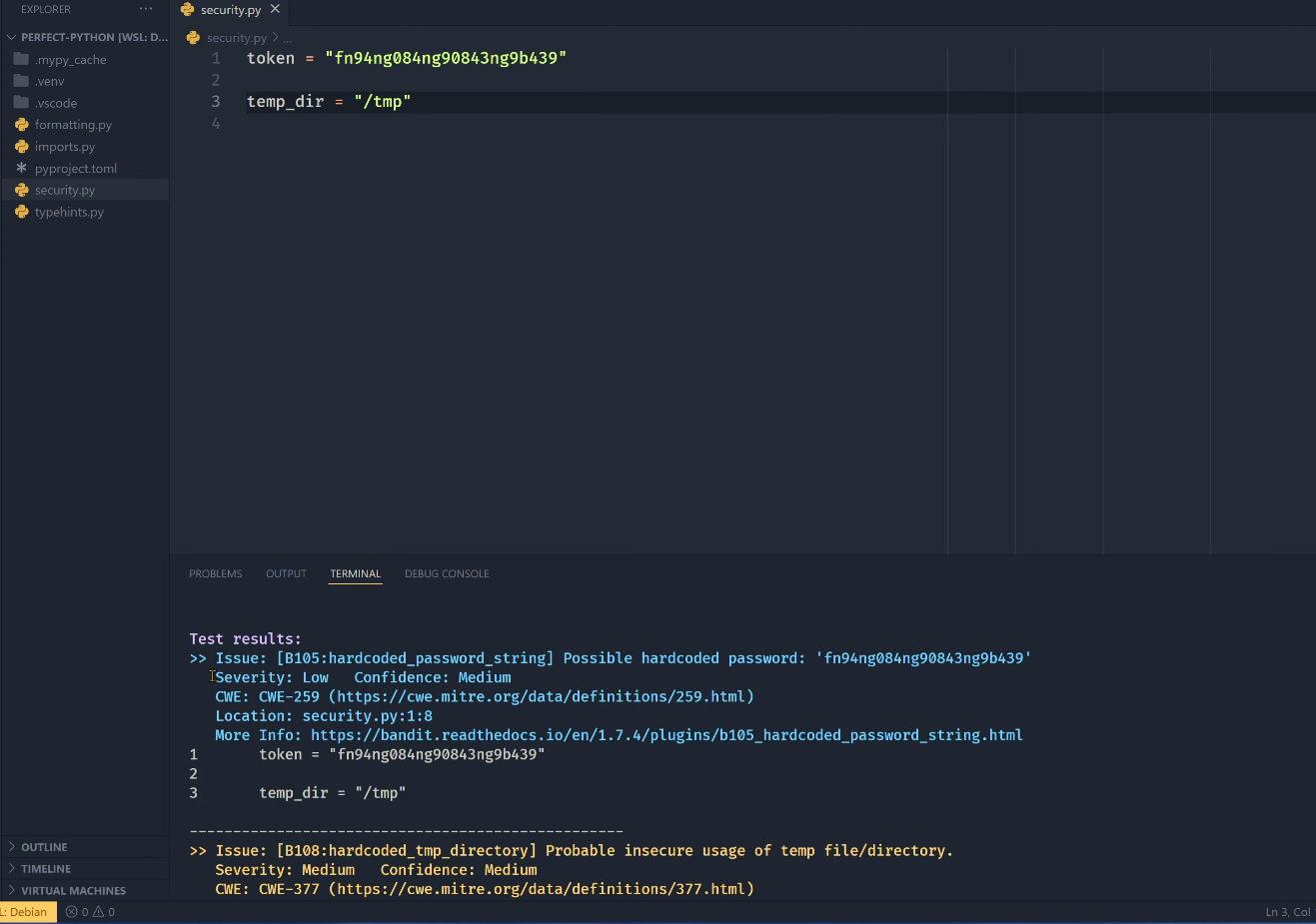Expand the Outline section
This screenshot has height=924, width=1316.
pyautogui.click(x=44, y=847)
